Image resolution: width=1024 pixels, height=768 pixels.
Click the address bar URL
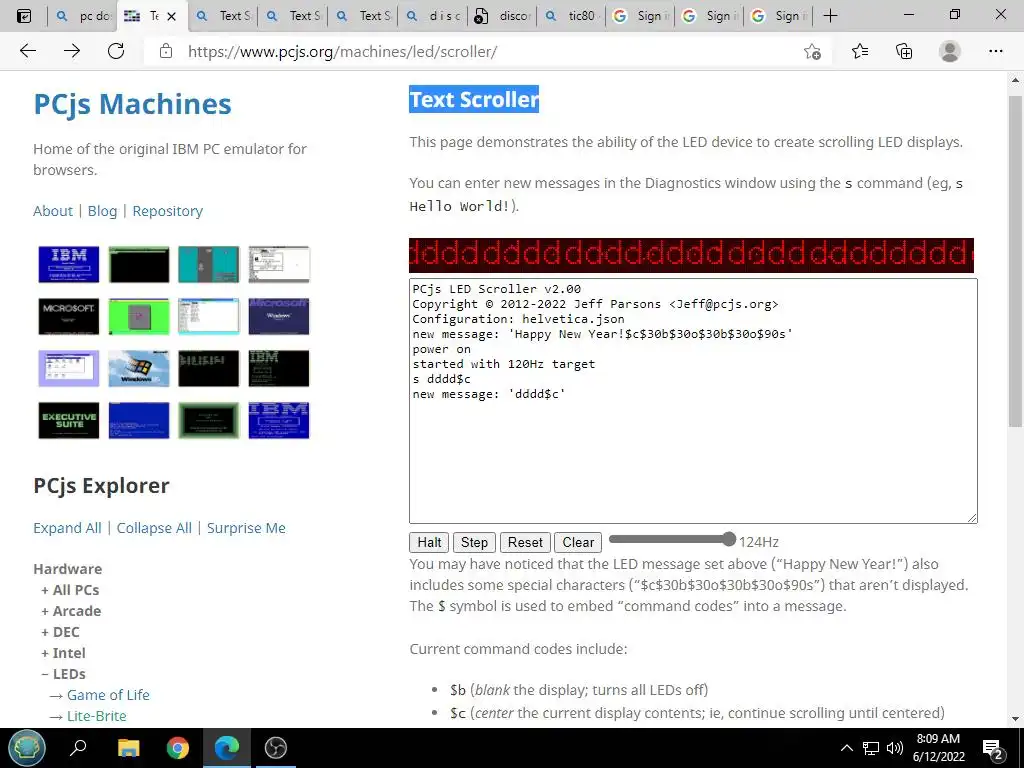pos(342,52)
